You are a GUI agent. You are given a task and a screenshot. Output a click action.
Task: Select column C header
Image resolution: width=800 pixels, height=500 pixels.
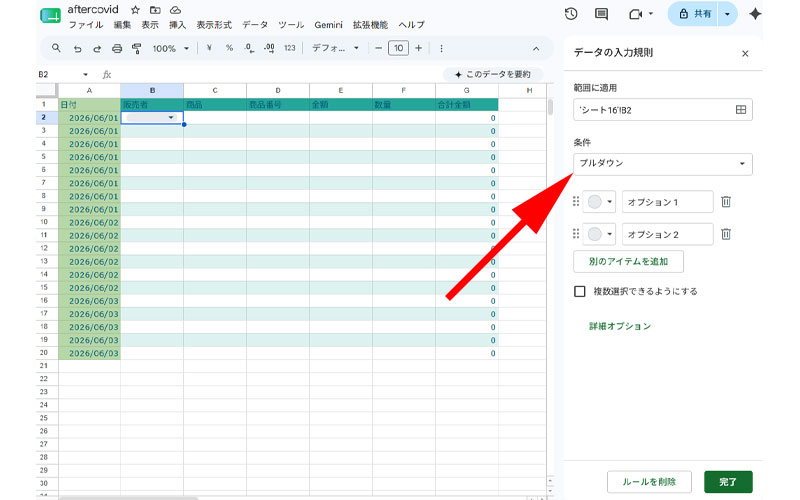(215, 90)
